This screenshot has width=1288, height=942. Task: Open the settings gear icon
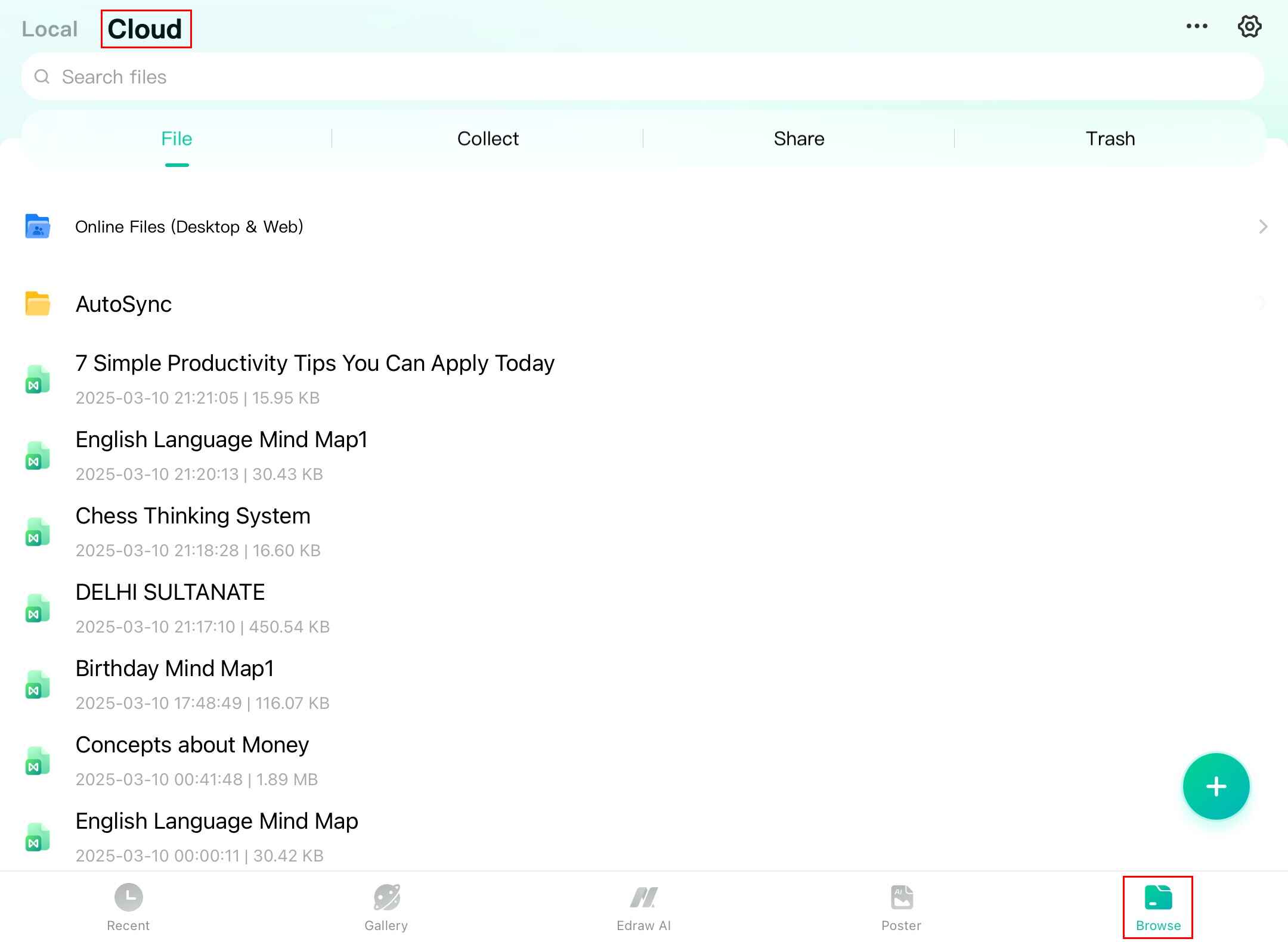click(x=1249, y=26)
